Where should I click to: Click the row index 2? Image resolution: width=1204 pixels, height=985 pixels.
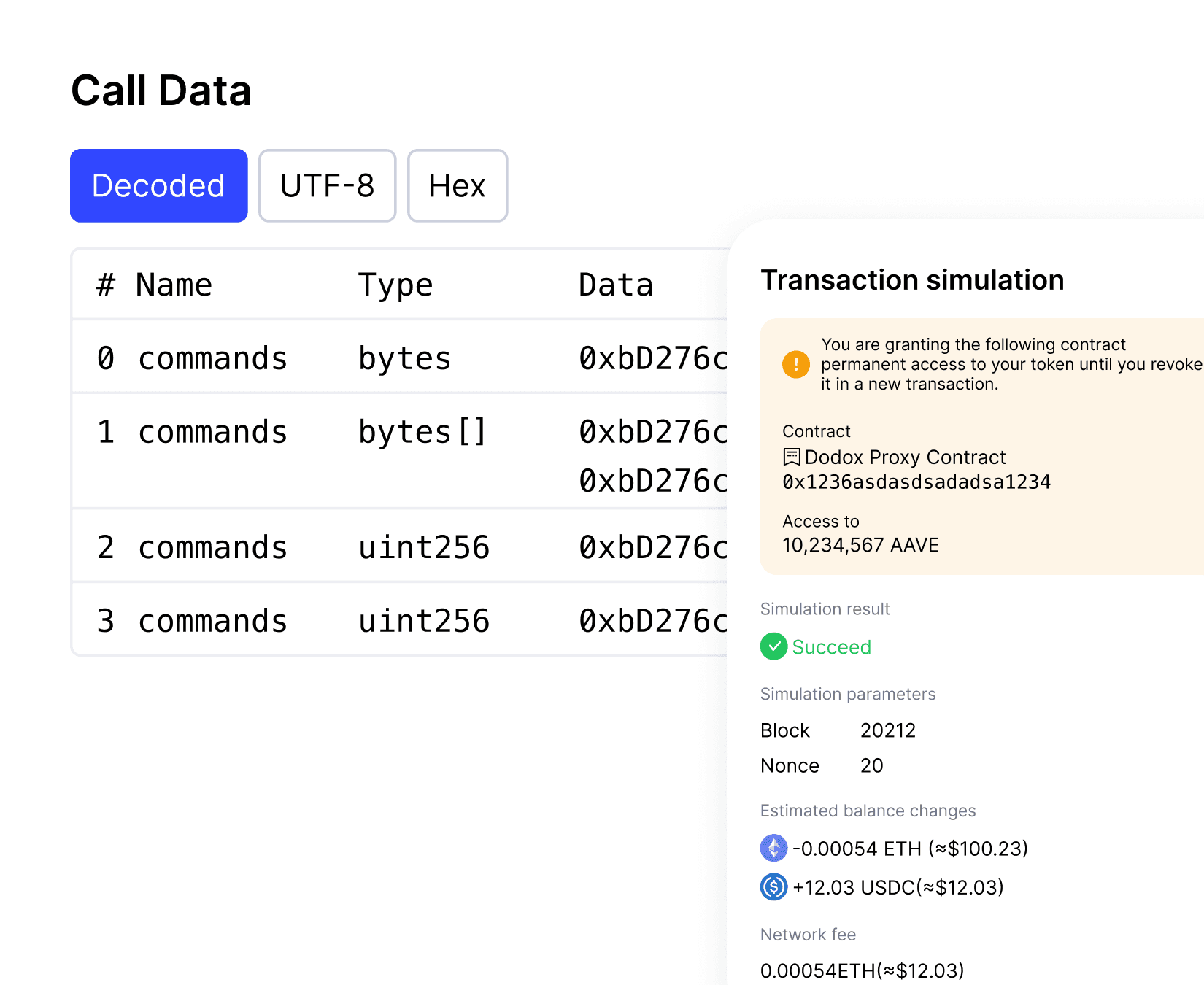(x=106, y=547)
